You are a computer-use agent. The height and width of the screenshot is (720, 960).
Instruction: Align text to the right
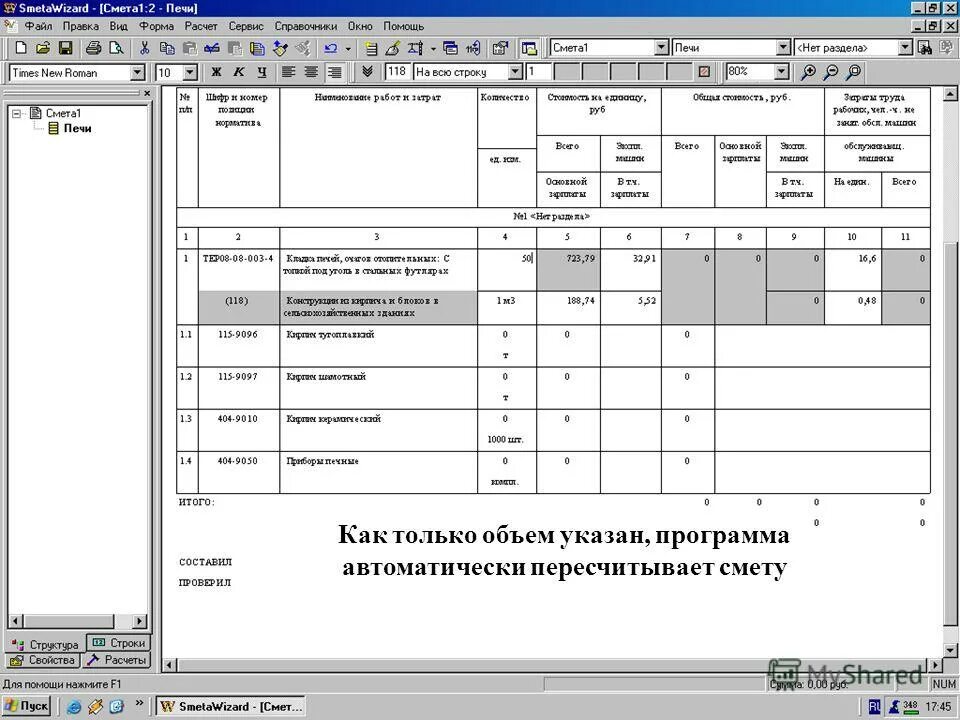[x=334, y=72]
